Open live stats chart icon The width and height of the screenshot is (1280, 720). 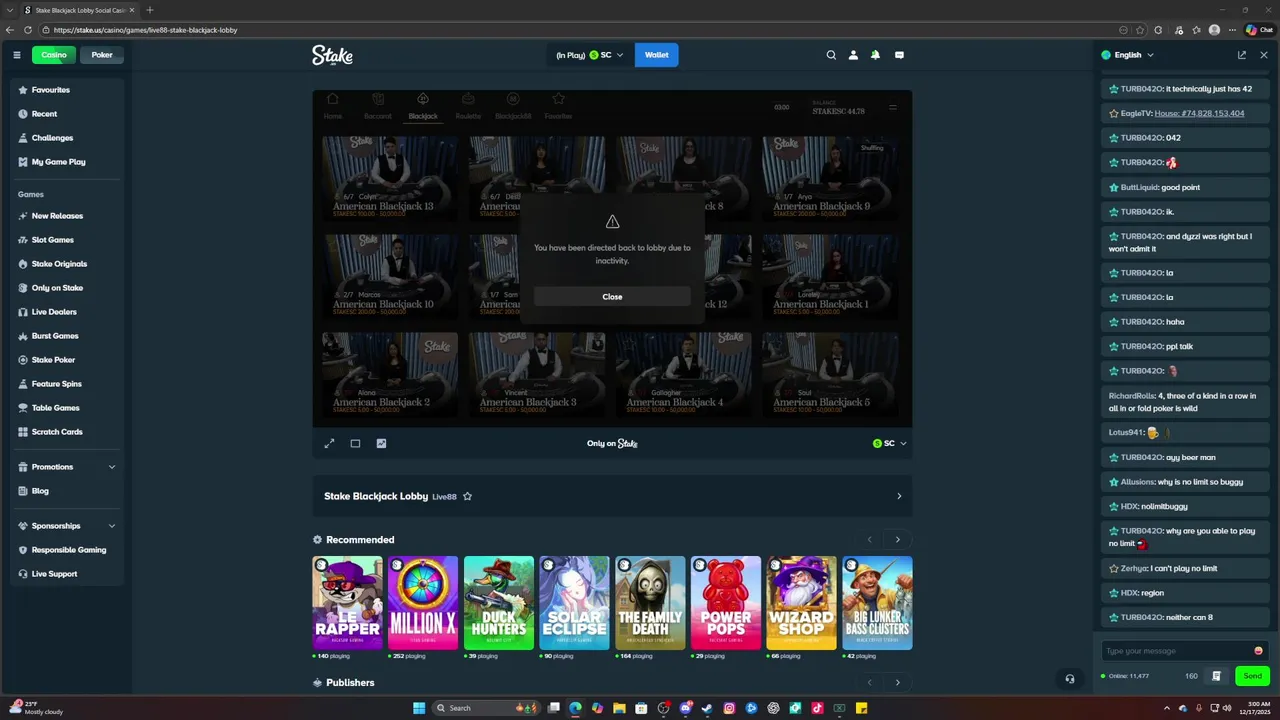point(381,443)
